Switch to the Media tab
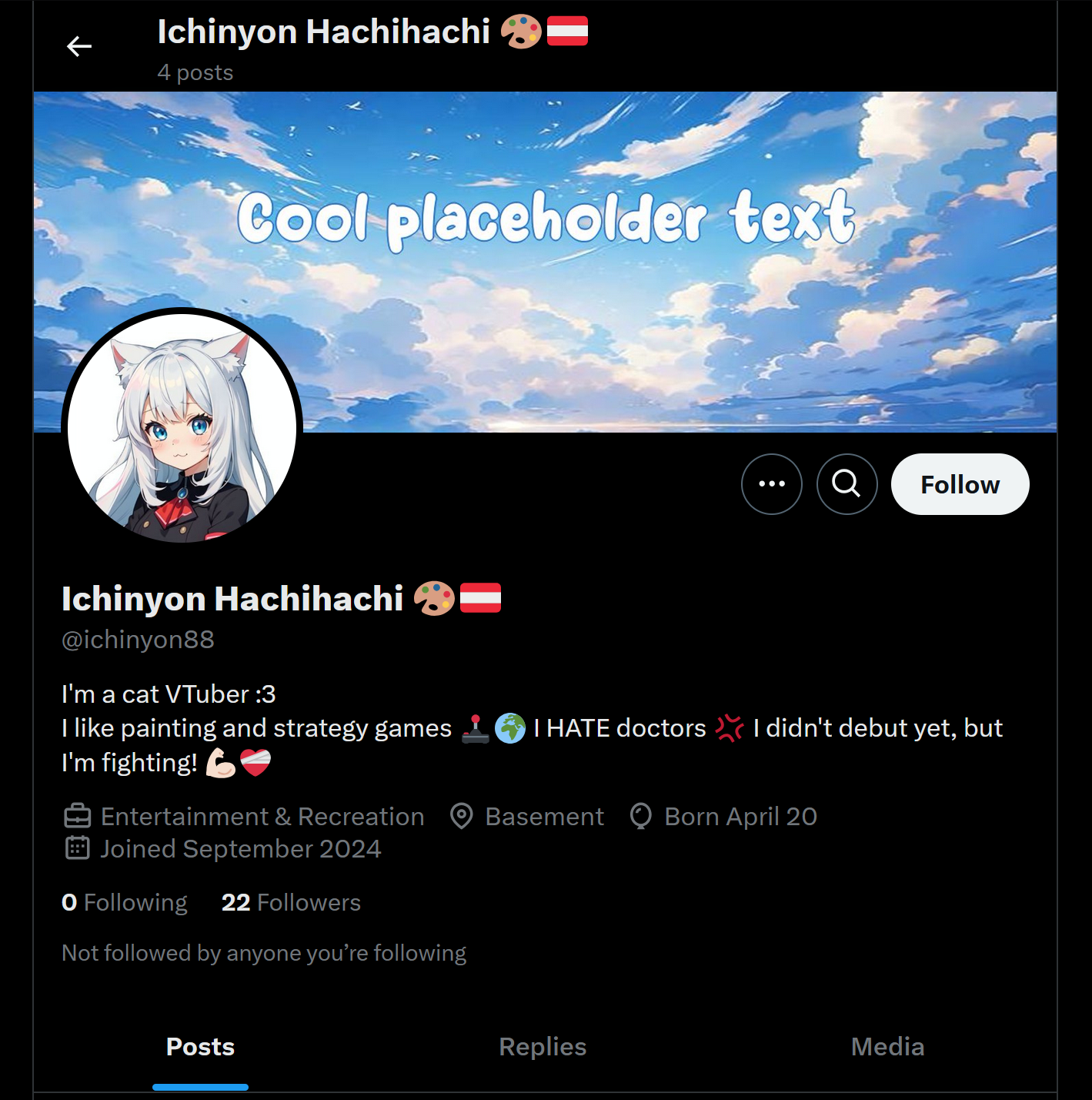Image resolution: width=1092 pixels, height=1100 pixels. 887,1047
